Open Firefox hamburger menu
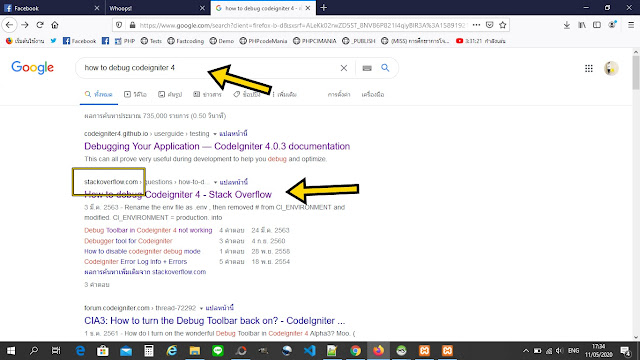Viewport: 640px width, 360px height. [631, 25]
